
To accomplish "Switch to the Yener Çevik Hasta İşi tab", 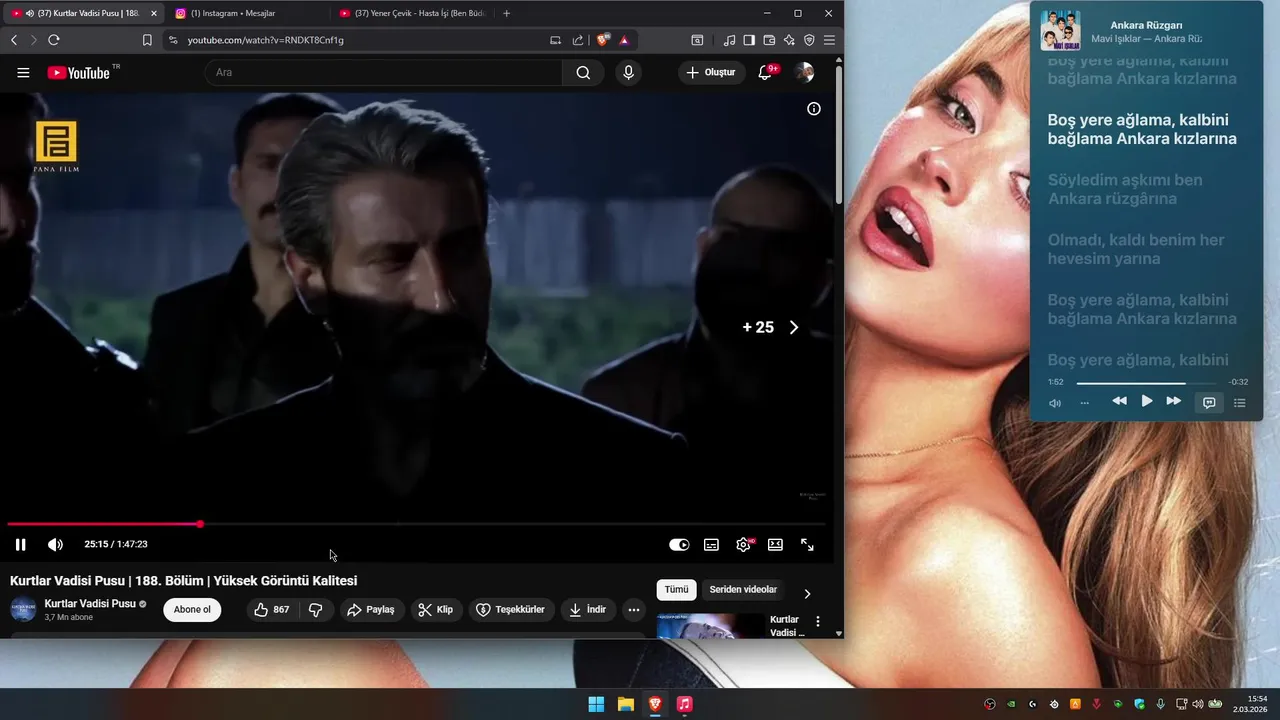I will pos(412,13).
